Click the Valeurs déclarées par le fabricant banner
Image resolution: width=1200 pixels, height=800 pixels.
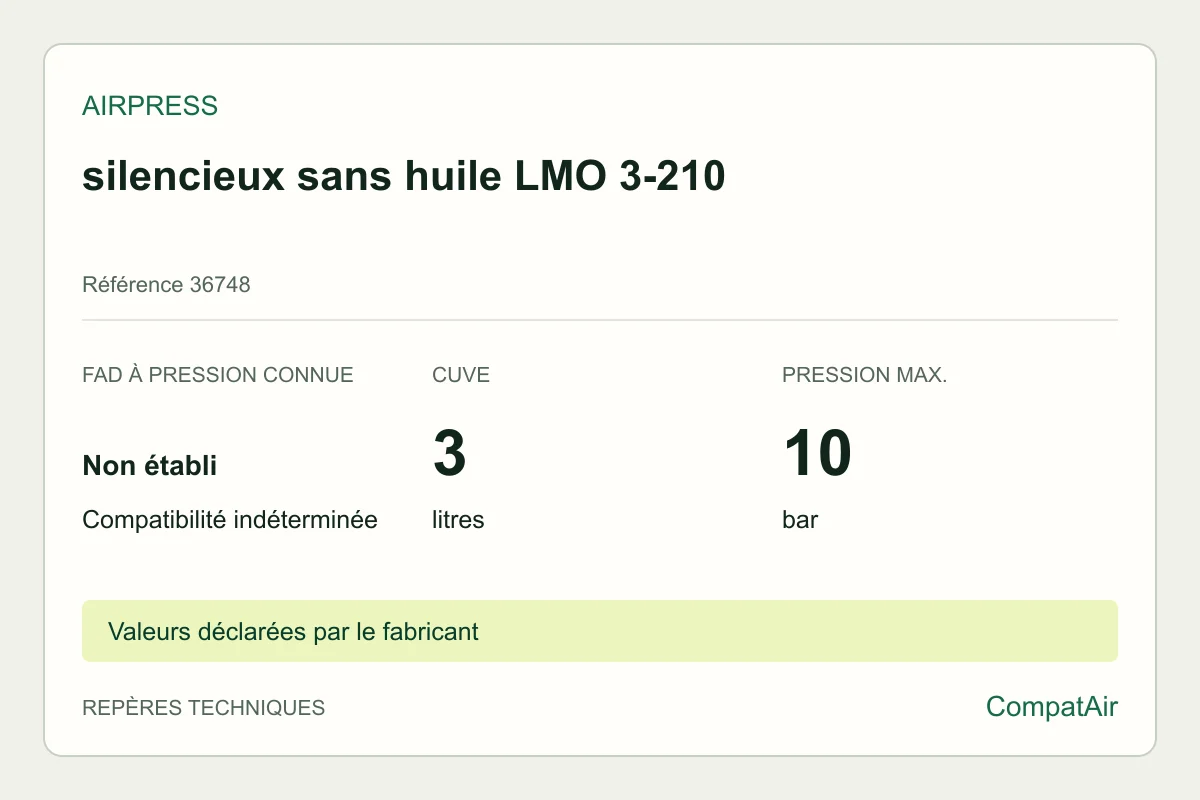(600, 631)
